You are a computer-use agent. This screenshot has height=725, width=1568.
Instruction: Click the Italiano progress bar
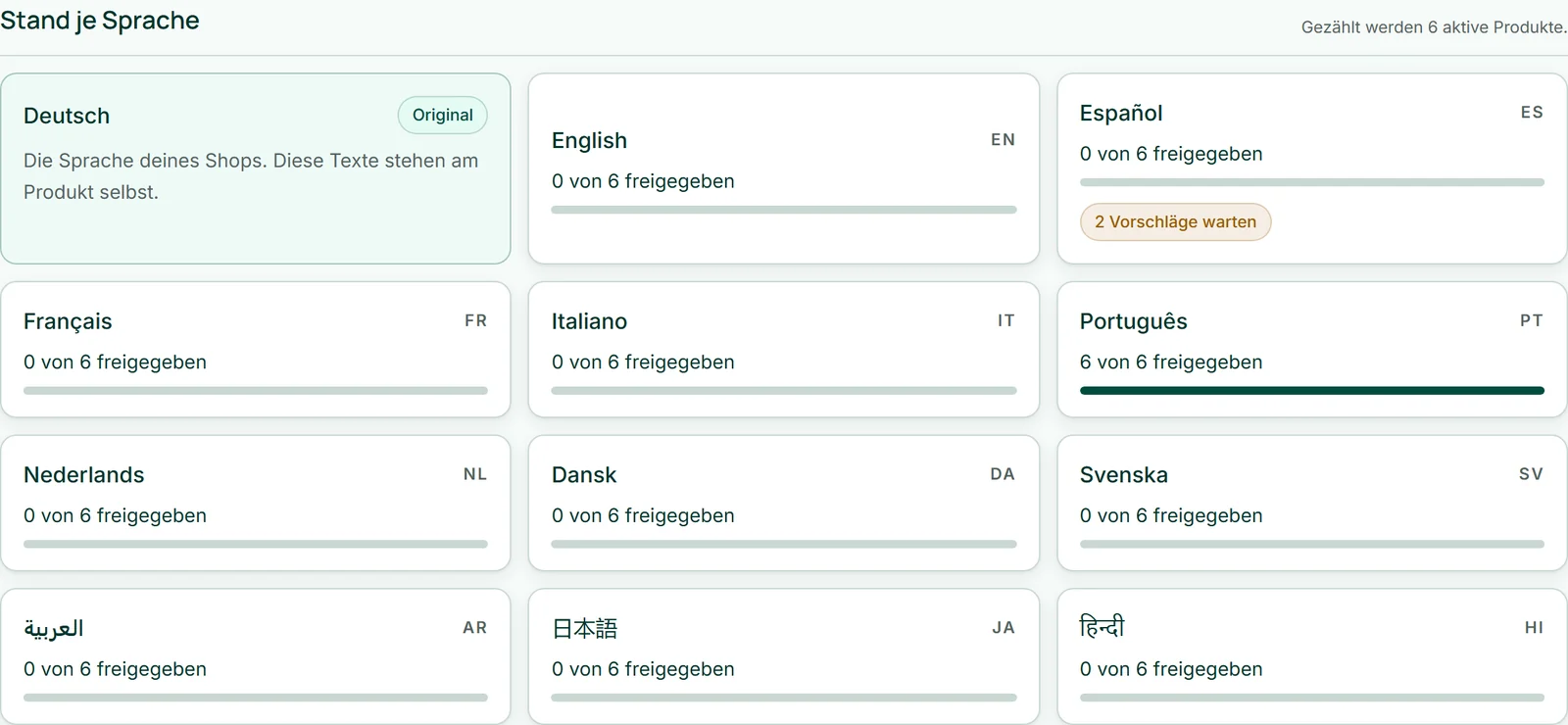click(x=784, y=391)
